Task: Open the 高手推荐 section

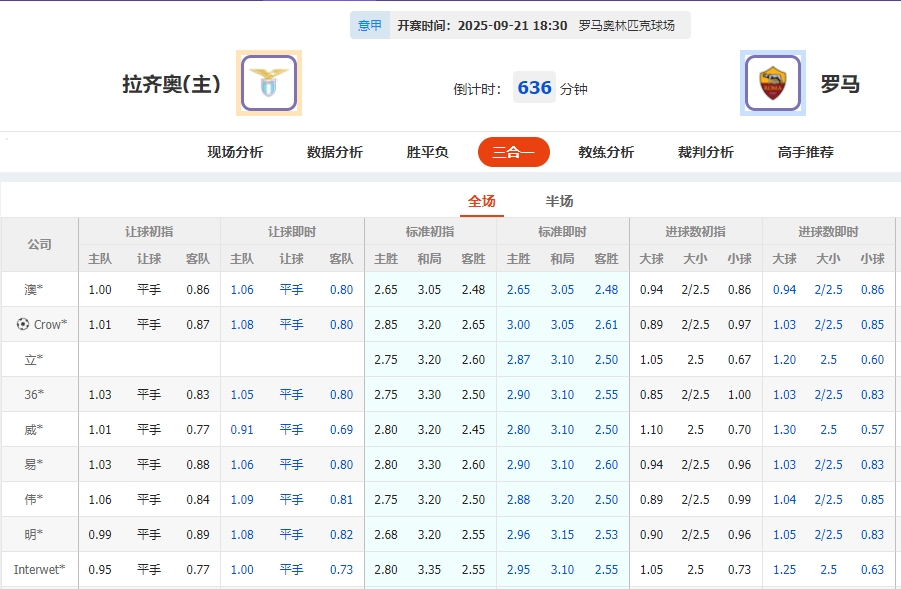Action: tap(803, 152)
